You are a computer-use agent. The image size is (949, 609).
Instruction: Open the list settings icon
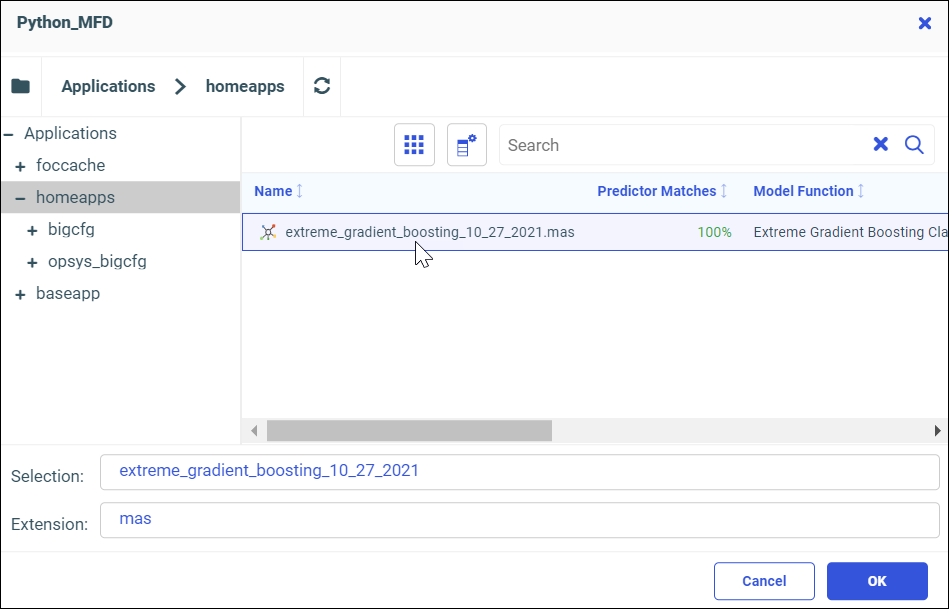pyautogui.click(x=467, y=145)
